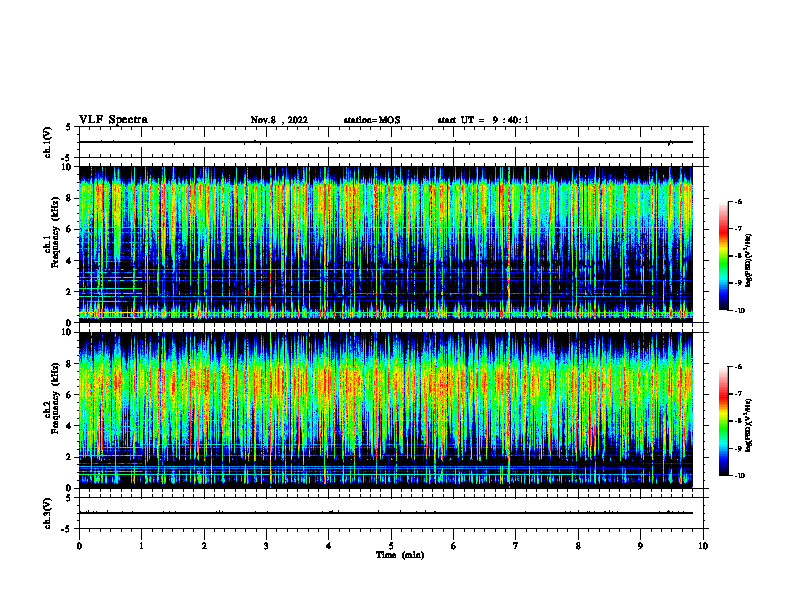792x612 pixels.
Task: Click the time axis tick label "2"
Action: click(x=204, y=546)
